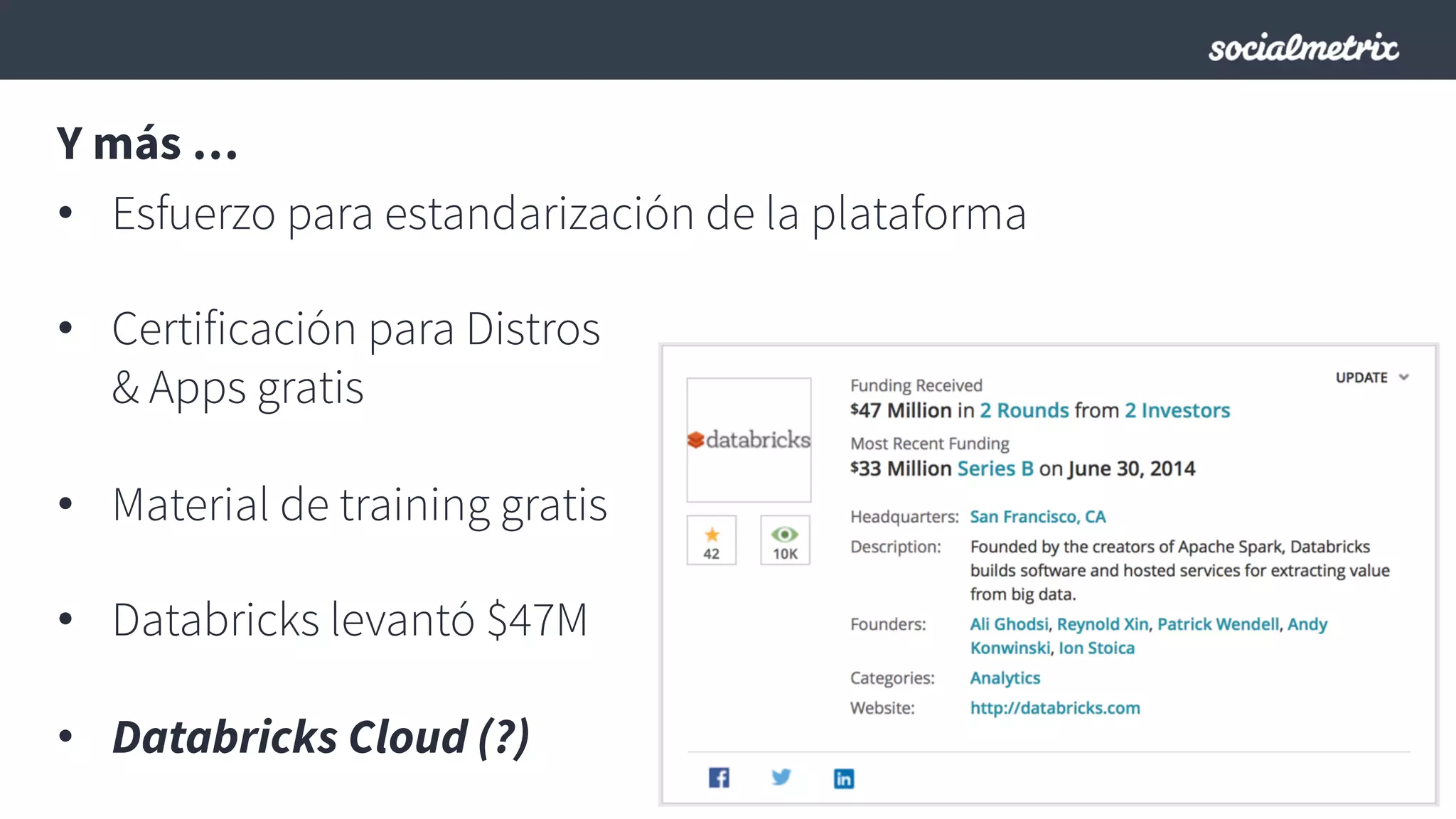Click the 'June 30, 2014' date text
Image resolution: width=1456 pixels, height=819 pixels.
click(x=1132, y=469)
